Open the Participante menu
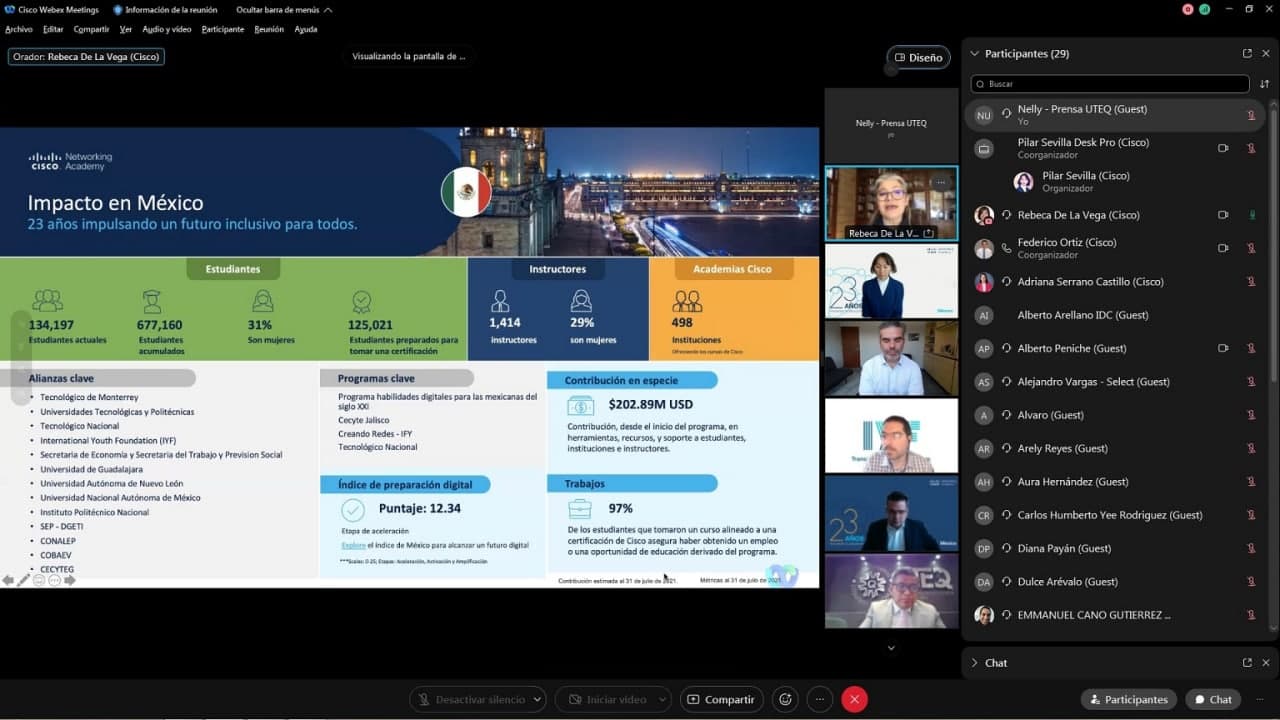 [x=223, y=29]
